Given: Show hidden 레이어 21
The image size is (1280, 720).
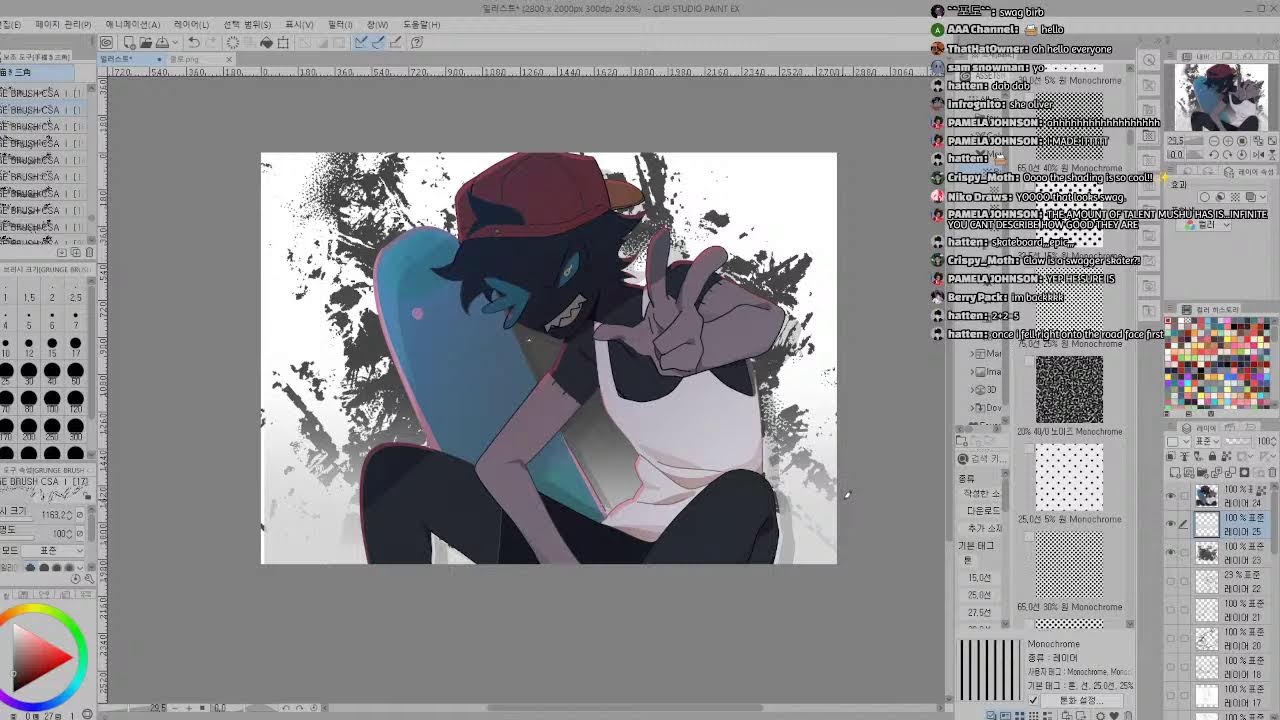Looking at the screenshot, I should coord(1171,609).
